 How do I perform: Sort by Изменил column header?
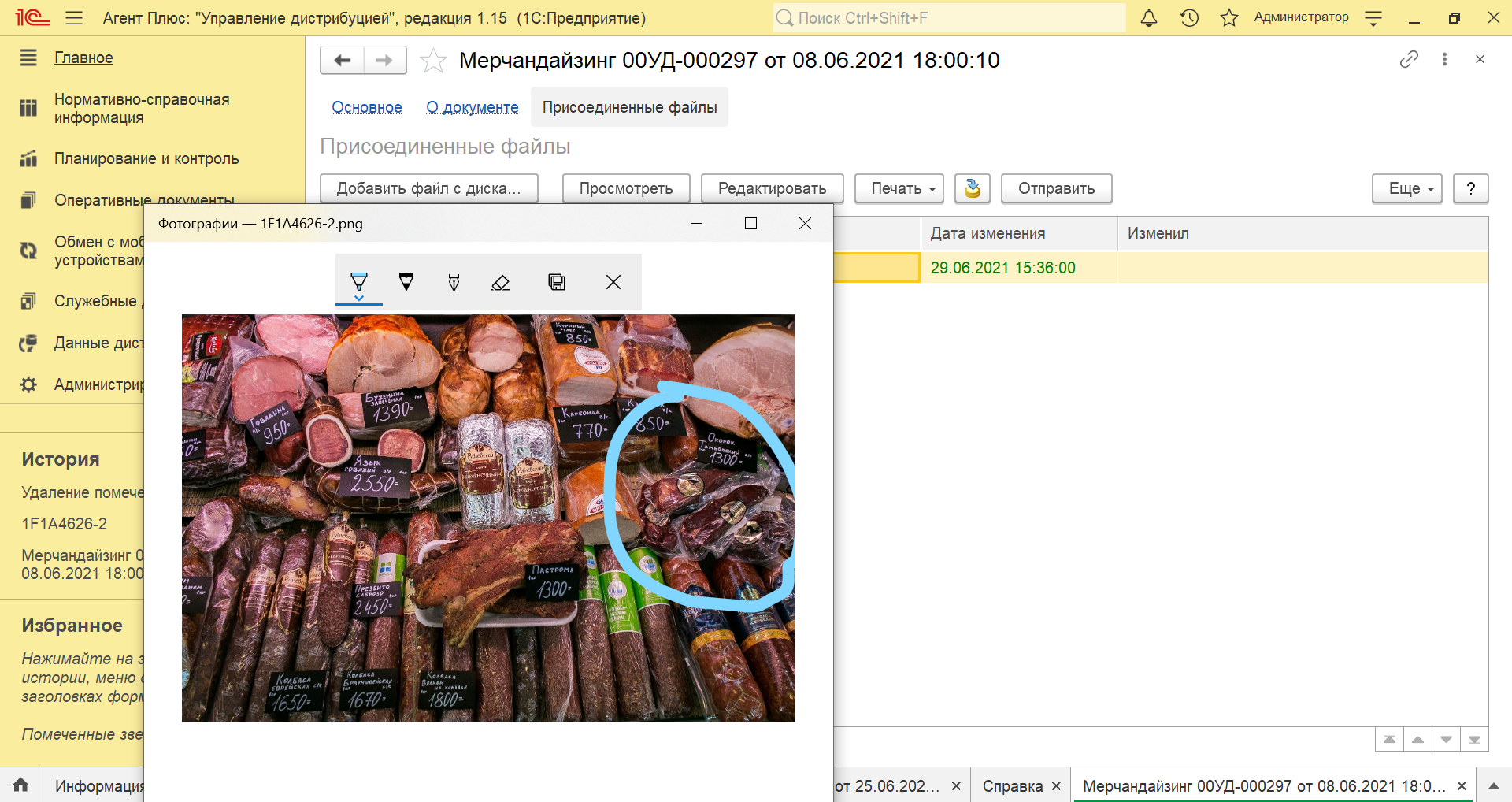[x=1303, y=233]
